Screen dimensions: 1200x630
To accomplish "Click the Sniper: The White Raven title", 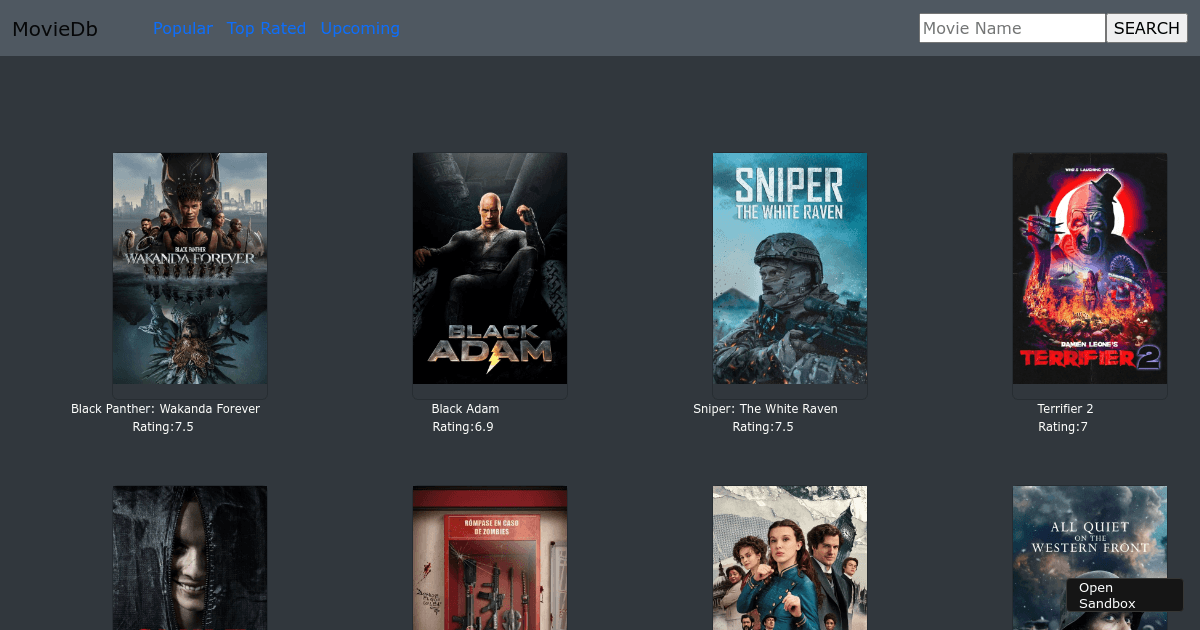I will click(765, 409).
